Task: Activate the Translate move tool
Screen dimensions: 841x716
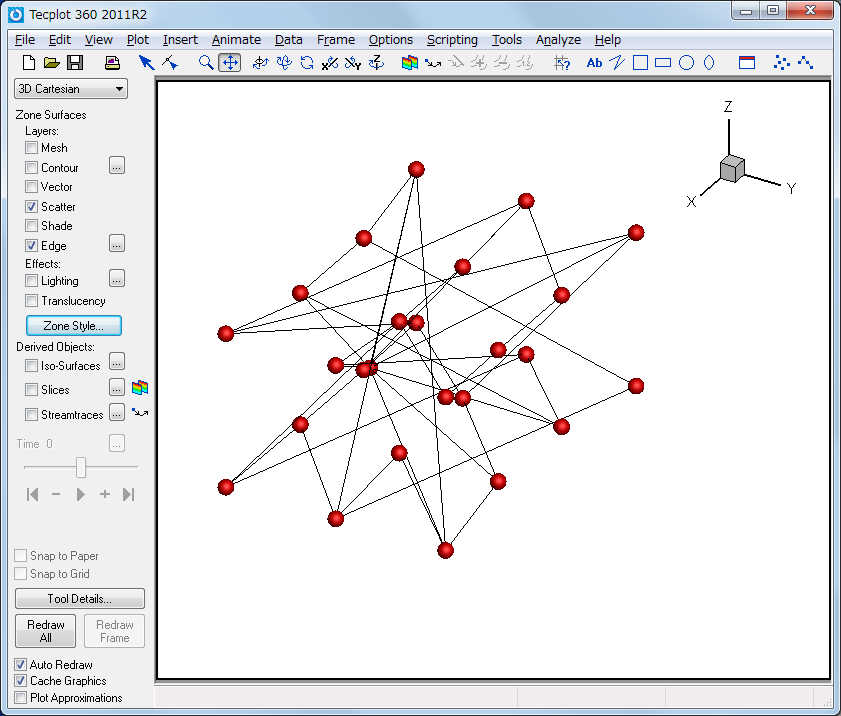Action: 230,63
